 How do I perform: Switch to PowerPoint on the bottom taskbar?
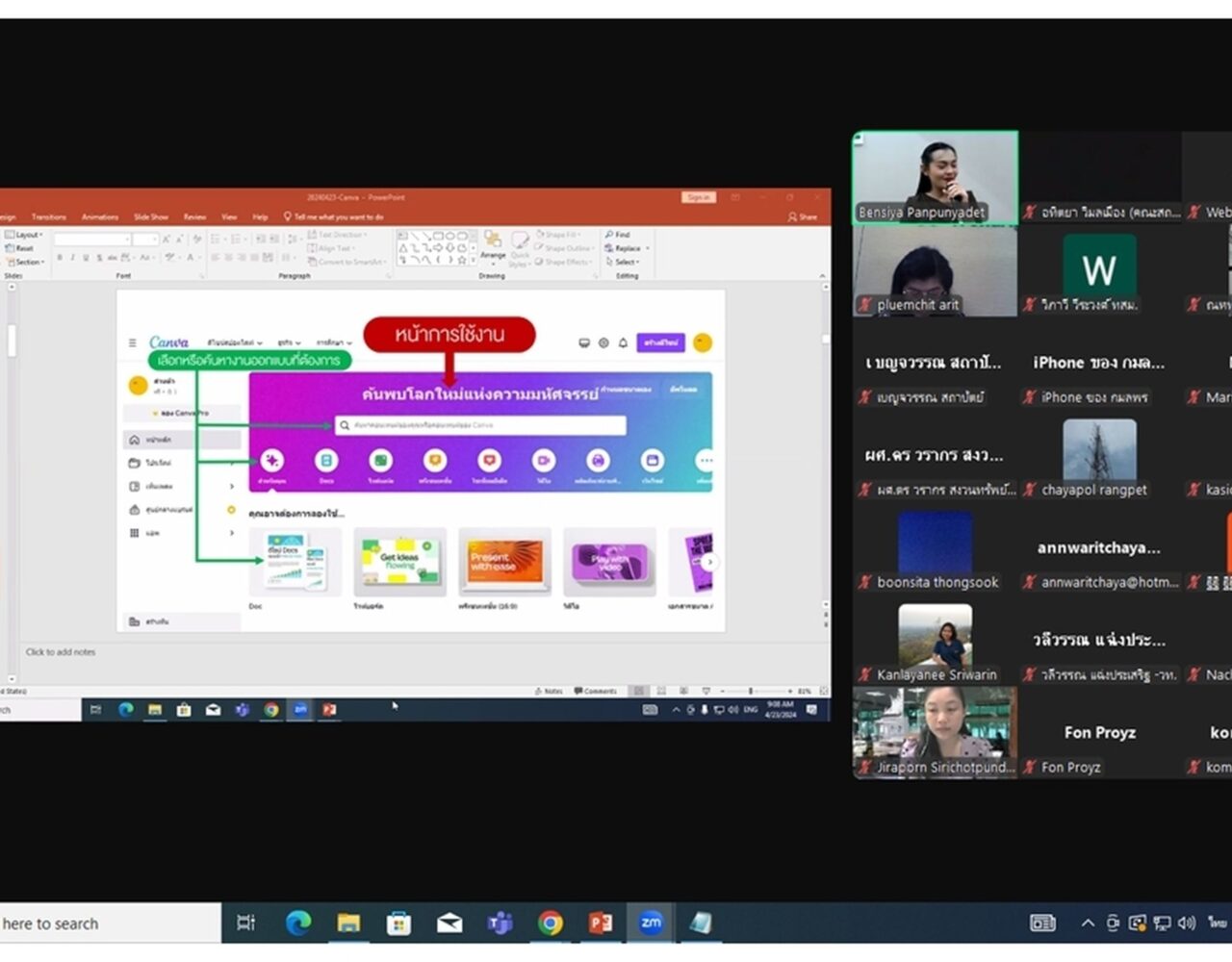(601, 924)
